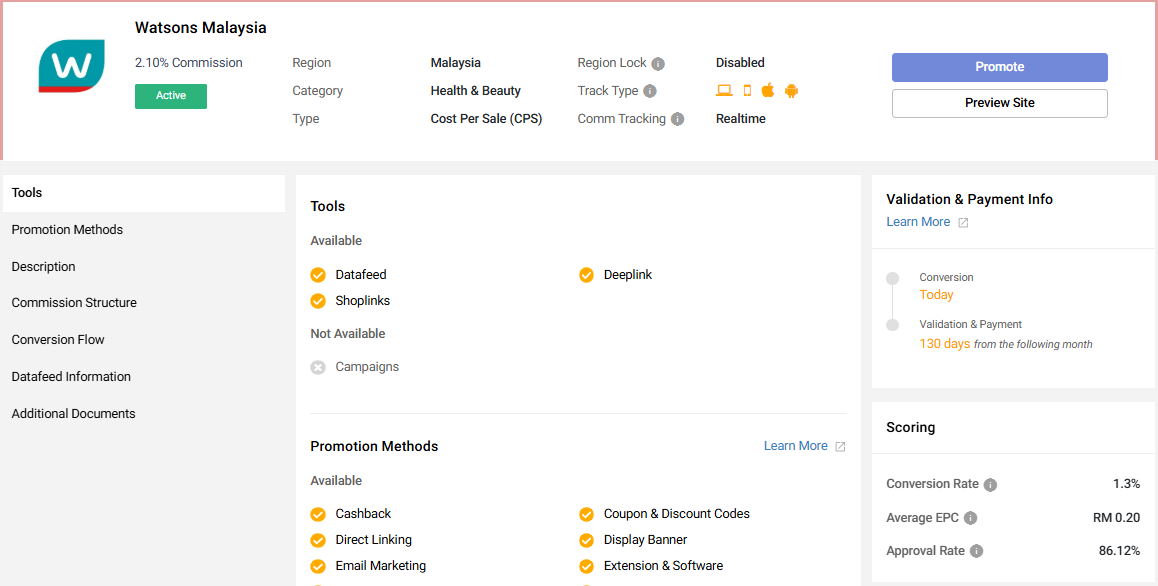Select Datafeed Information in the sidebar
This screenshot has height=586, width=1158.
click(71, 377)
